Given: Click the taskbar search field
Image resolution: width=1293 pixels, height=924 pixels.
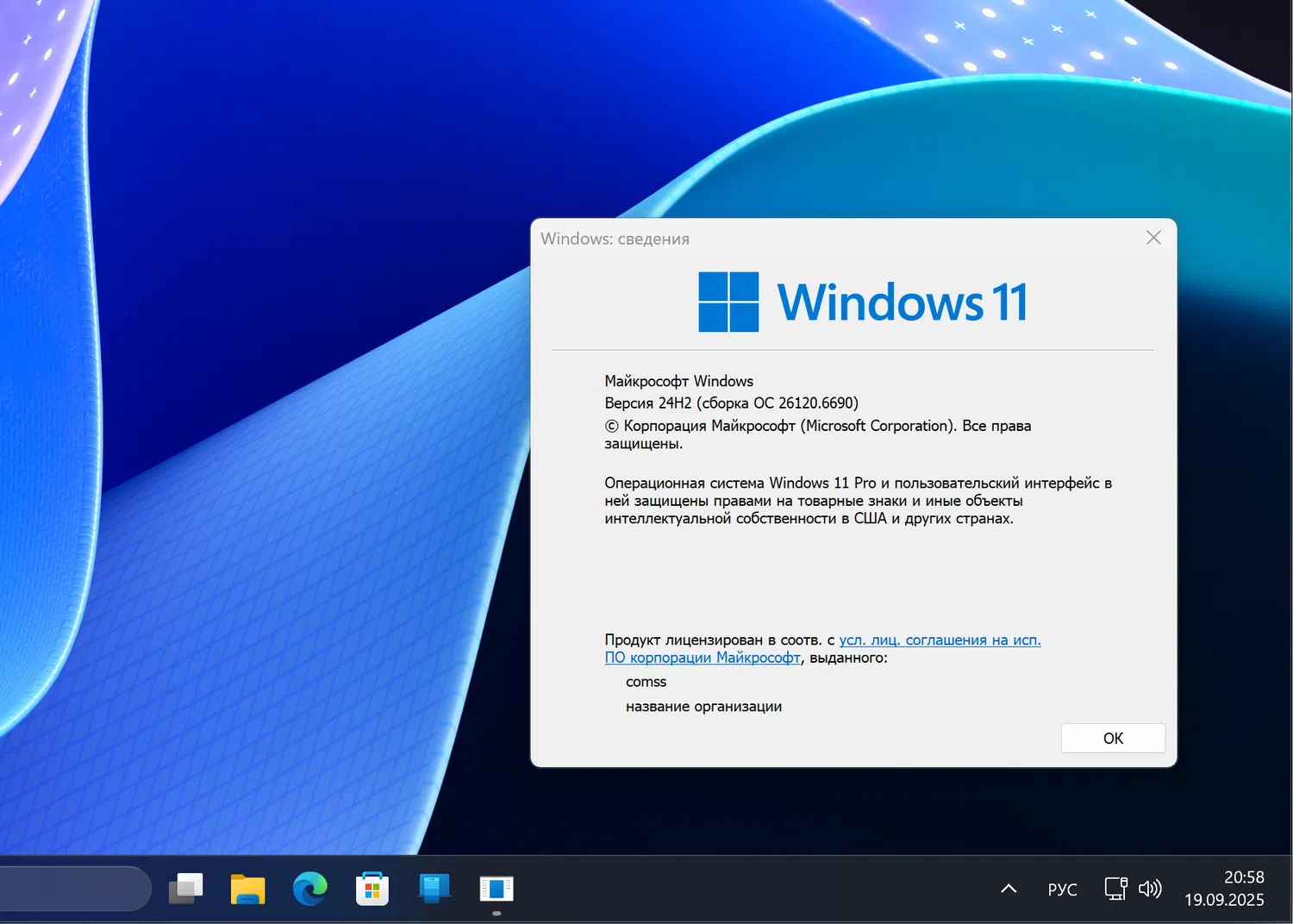Looking at the screenshot, I should pos(73,889).
